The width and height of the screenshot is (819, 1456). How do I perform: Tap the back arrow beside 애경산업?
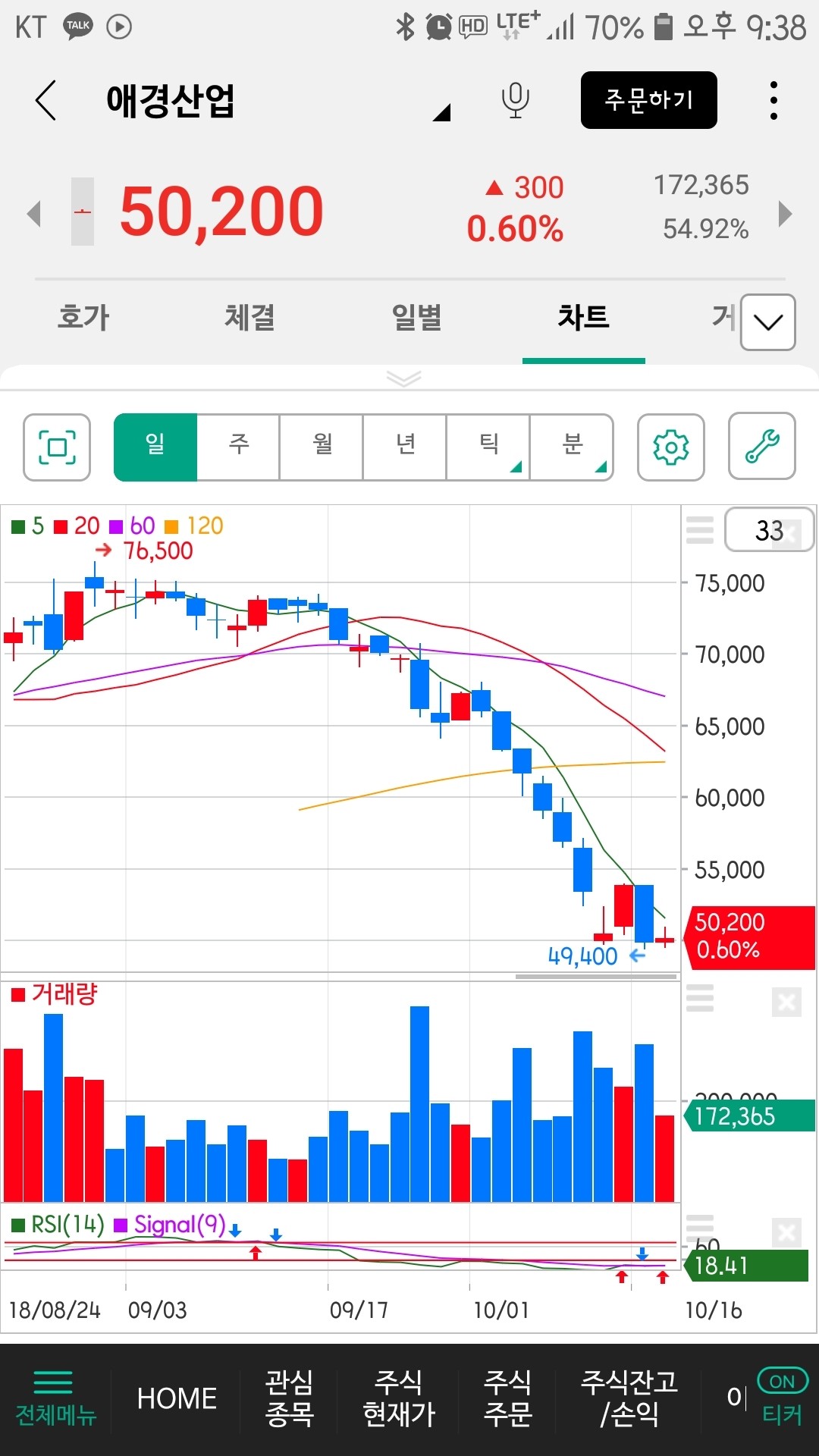coord(45,100)
